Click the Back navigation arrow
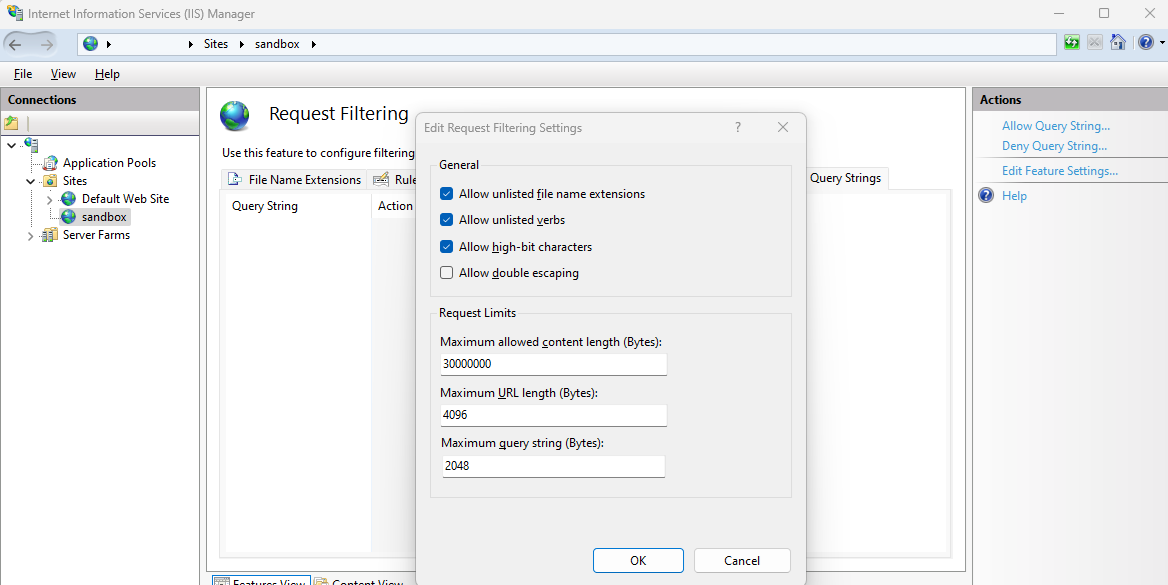1168x585 pixels. point(15,44)
